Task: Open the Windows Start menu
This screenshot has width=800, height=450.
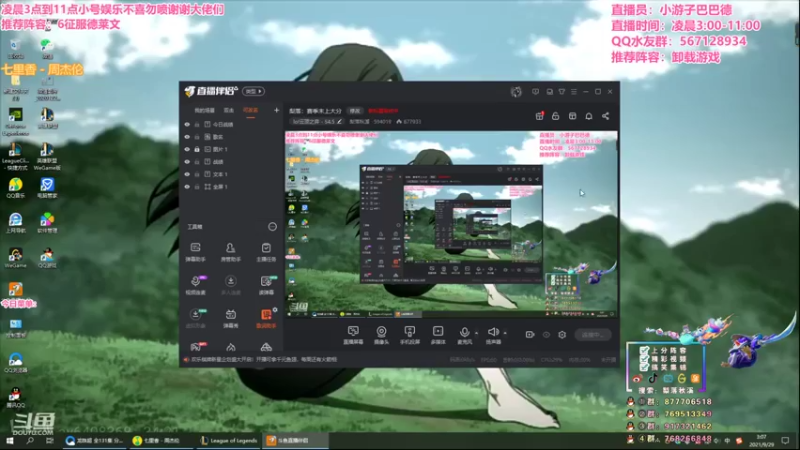Action: (x=9, y=441)
